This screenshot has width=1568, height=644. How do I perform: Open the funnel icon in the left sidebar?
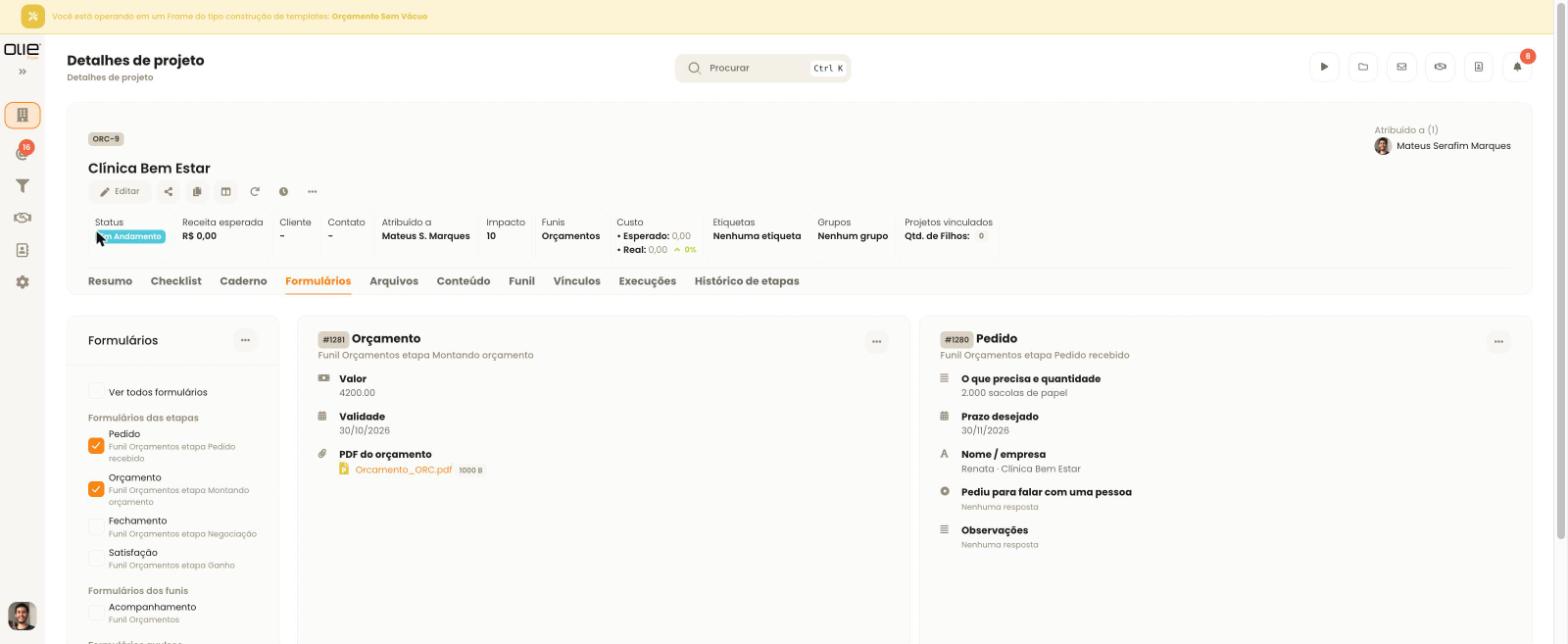click(x=22, y=186)
